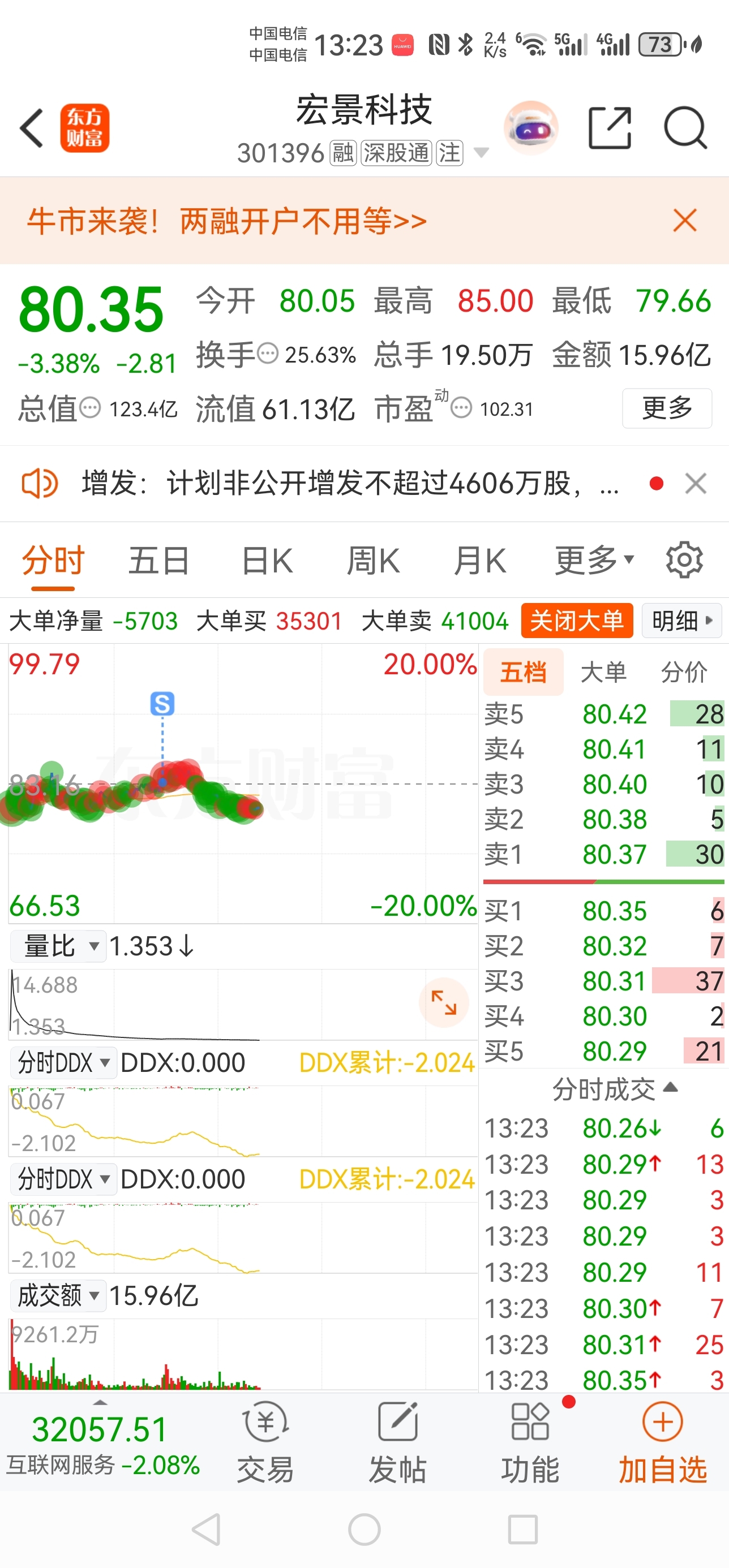Open chart settings gear icon
Viewport: 729px width, 1568px height.
[x=684, y=559]
